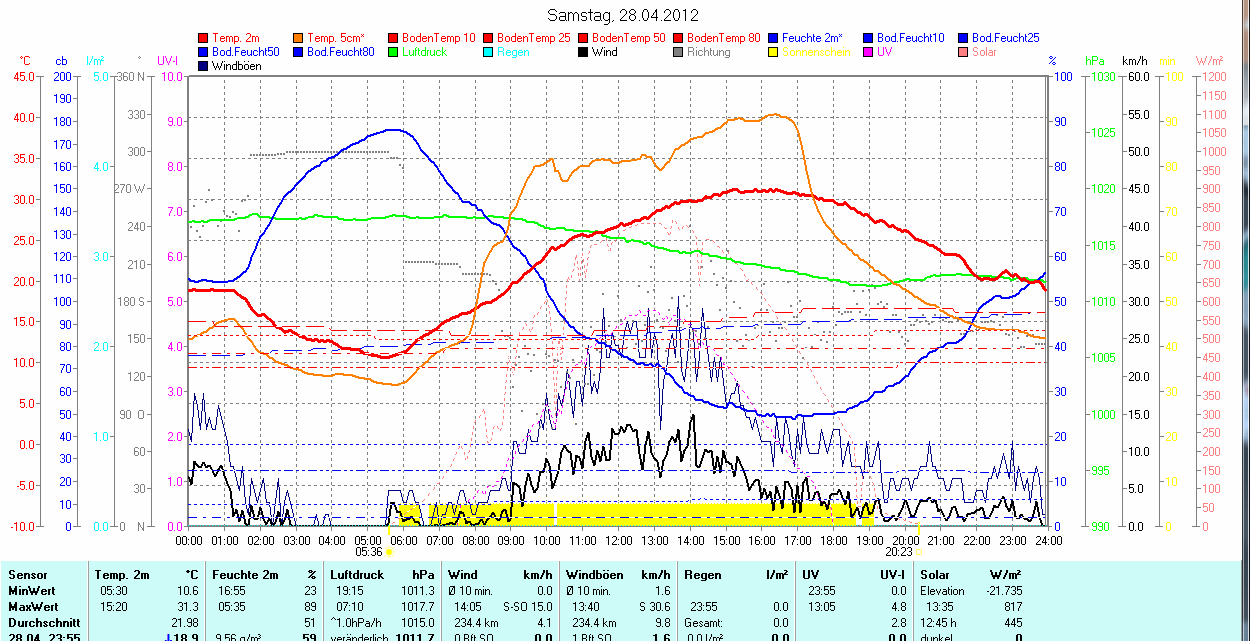The width and height of the screenshot is (1250, 641).
Task: Click the BodenTemp 10 legend color box
Action: coord(393,38)
